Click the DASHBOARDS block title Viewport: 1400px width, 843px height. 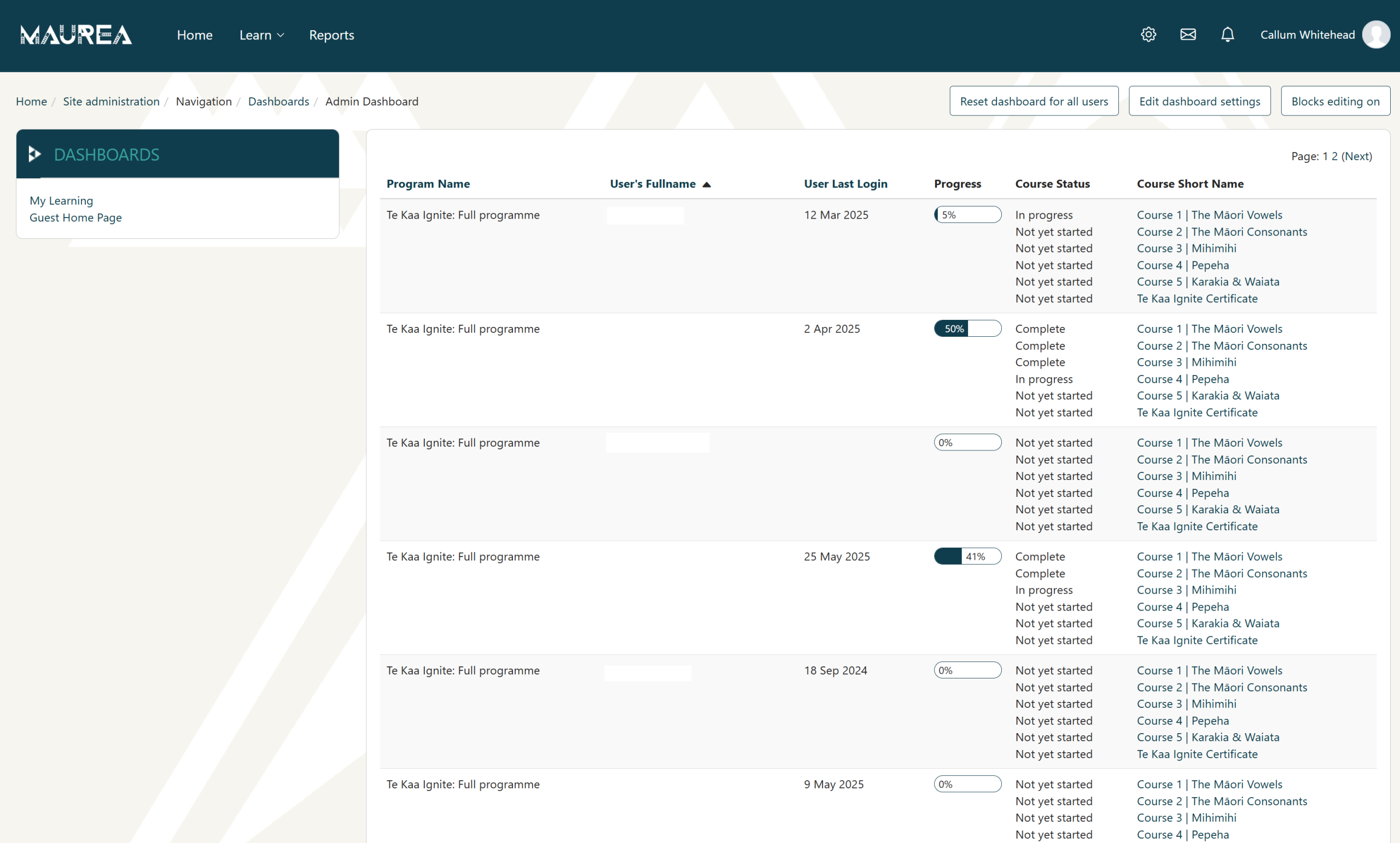tap(107, 155)
